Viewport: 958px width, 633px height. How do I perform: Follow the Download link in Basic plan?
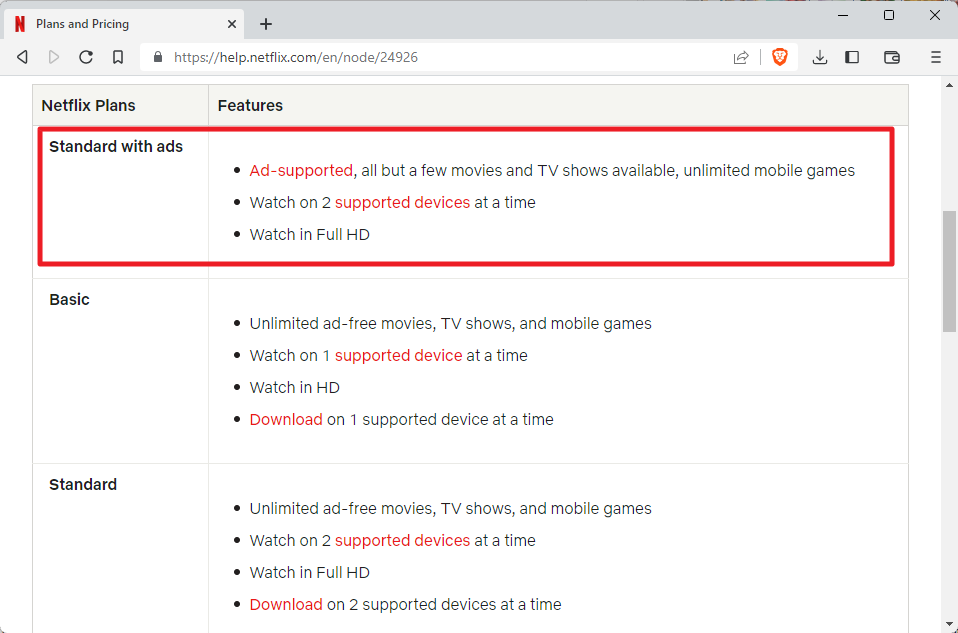click(286, 420)
